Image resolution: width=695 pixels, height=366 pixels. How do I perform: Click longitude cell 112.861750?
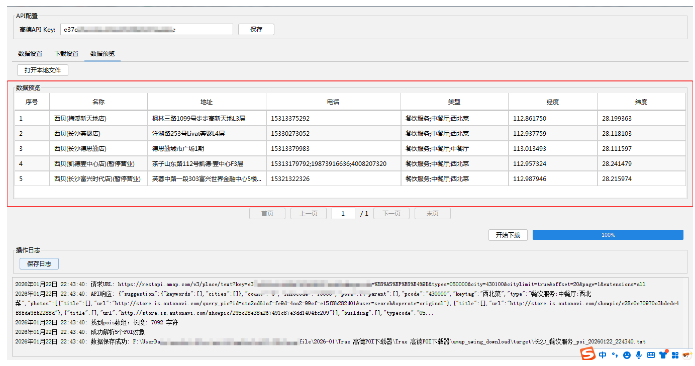coord(553,118)
